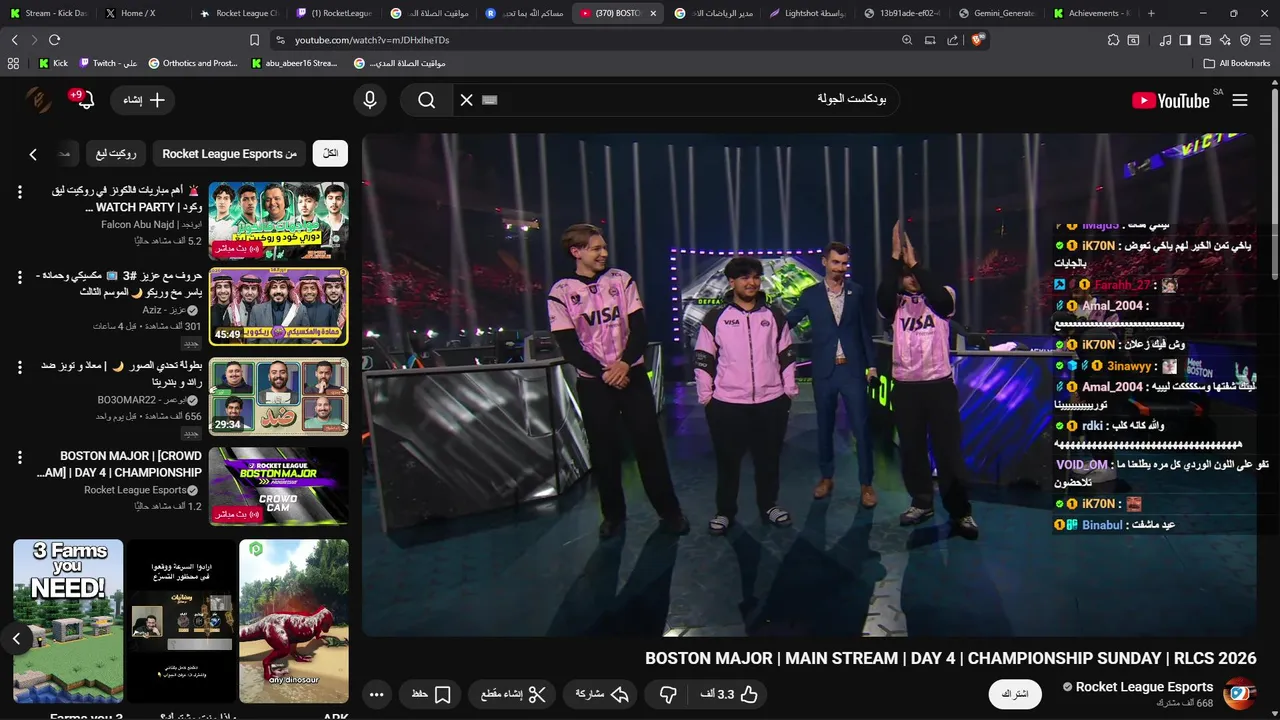Open the YouTube home logo
Viewport: 1280px width, 720px height.
tap(1171, 100)
